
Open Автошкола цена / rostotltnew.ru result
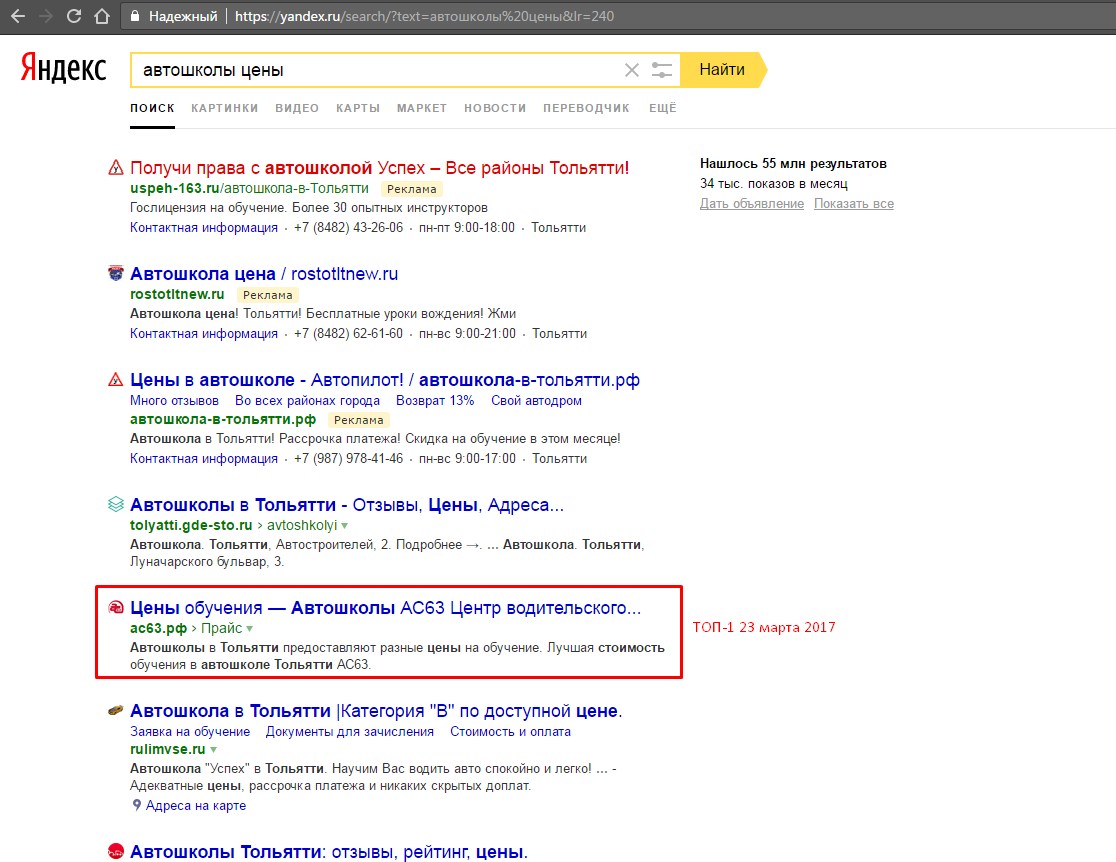pos(264,273)
